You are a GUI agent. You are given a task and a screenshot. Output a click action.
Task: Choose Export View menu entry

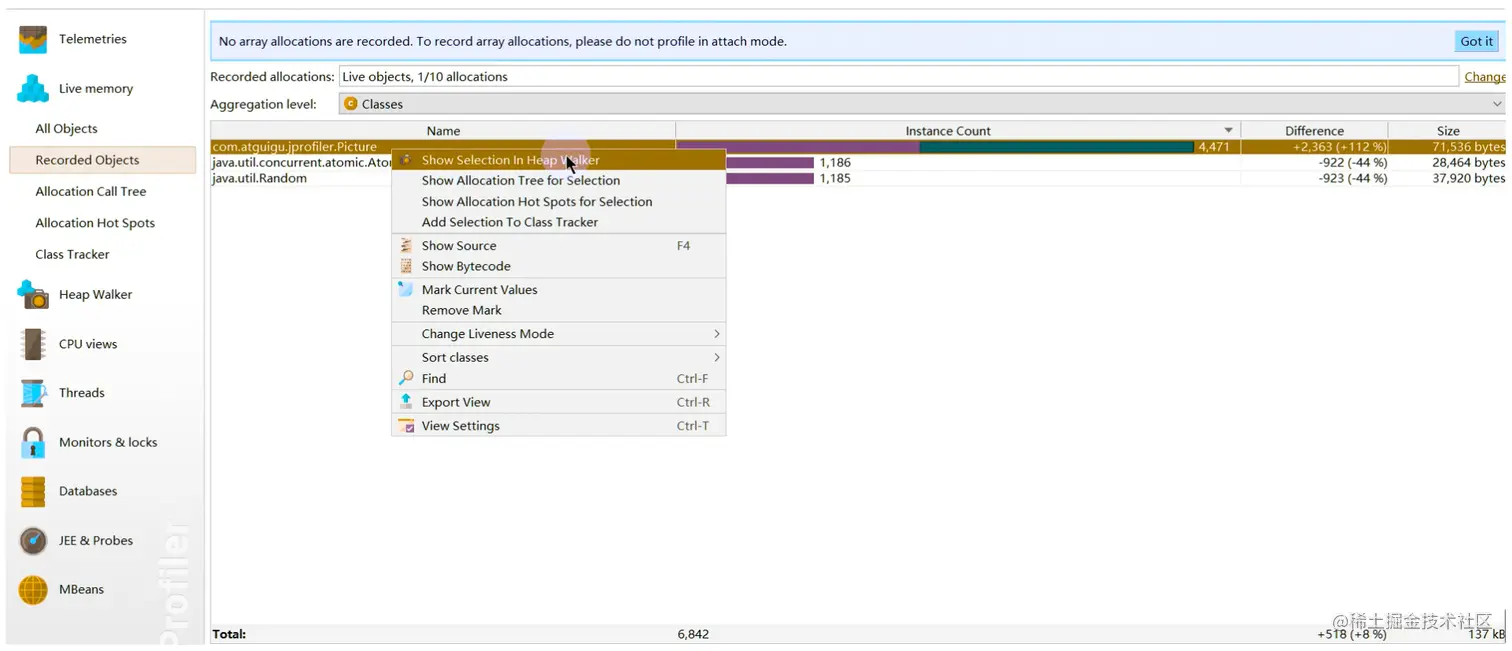coord(559,402)
